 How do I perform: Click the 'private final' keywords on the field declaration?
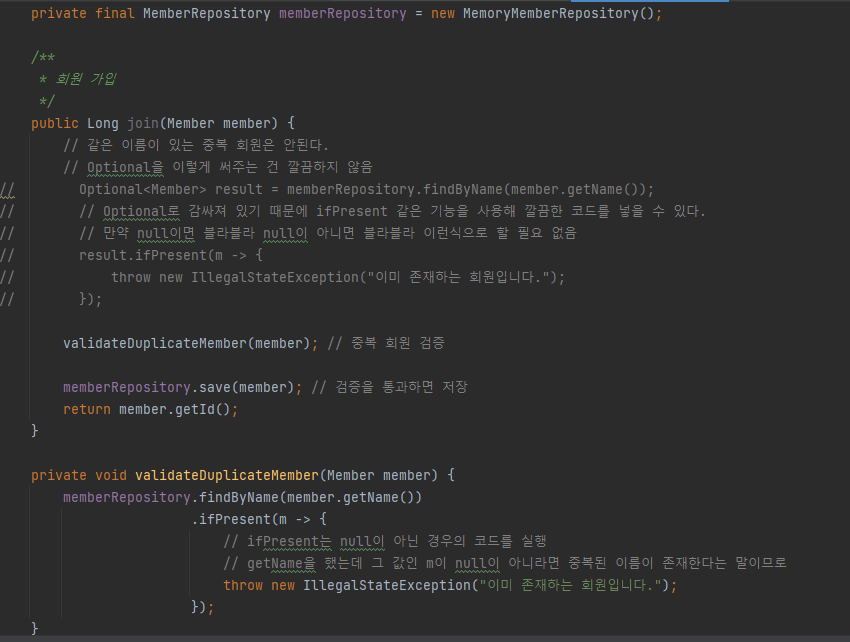pyautogui.click(x=83, y=14)
